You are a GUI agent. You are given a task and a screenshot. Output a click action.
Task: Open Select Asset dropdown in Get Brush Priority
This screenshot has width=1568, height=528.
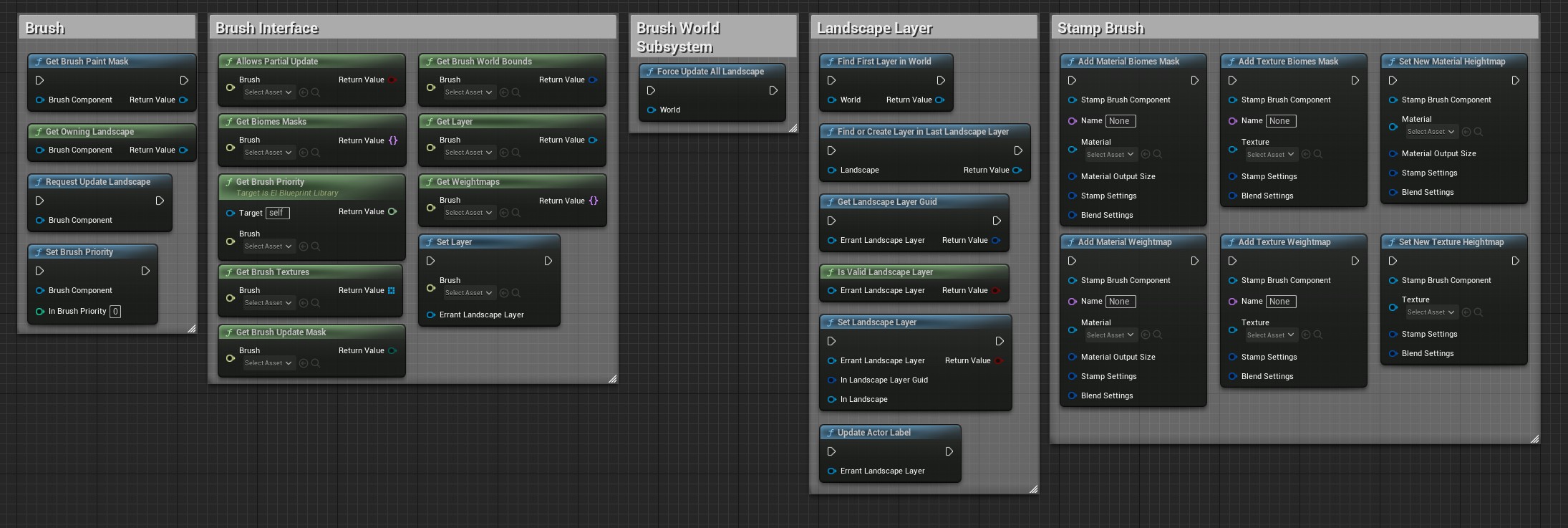coord(268,246)
